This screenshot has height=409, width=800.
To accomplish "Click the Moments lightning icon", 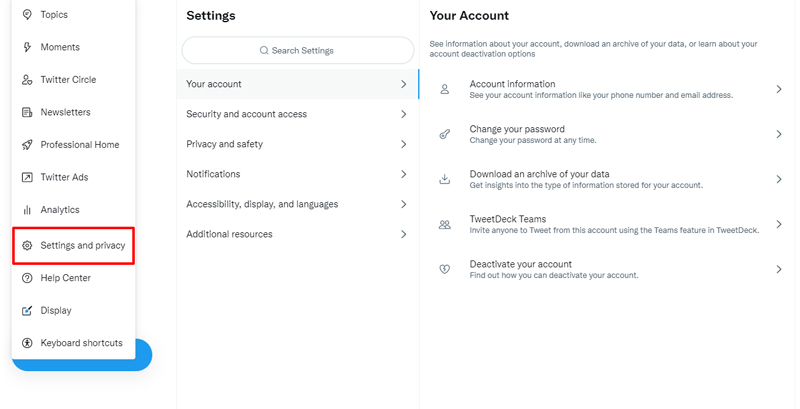I will coord(27,47).
